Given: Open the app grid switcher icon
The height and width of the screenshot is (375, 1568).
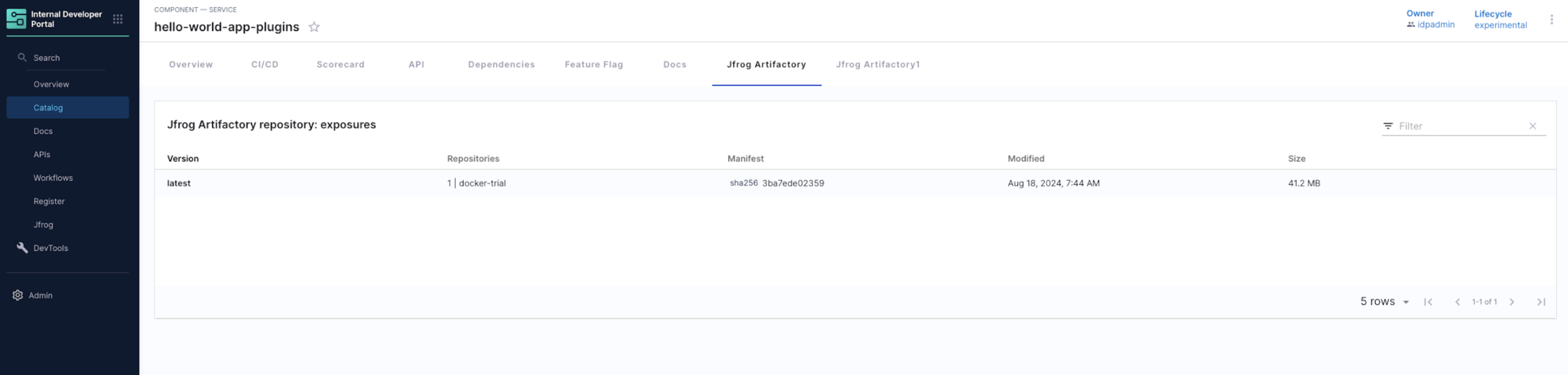Looking at the screenshot, I should (117, 19).
